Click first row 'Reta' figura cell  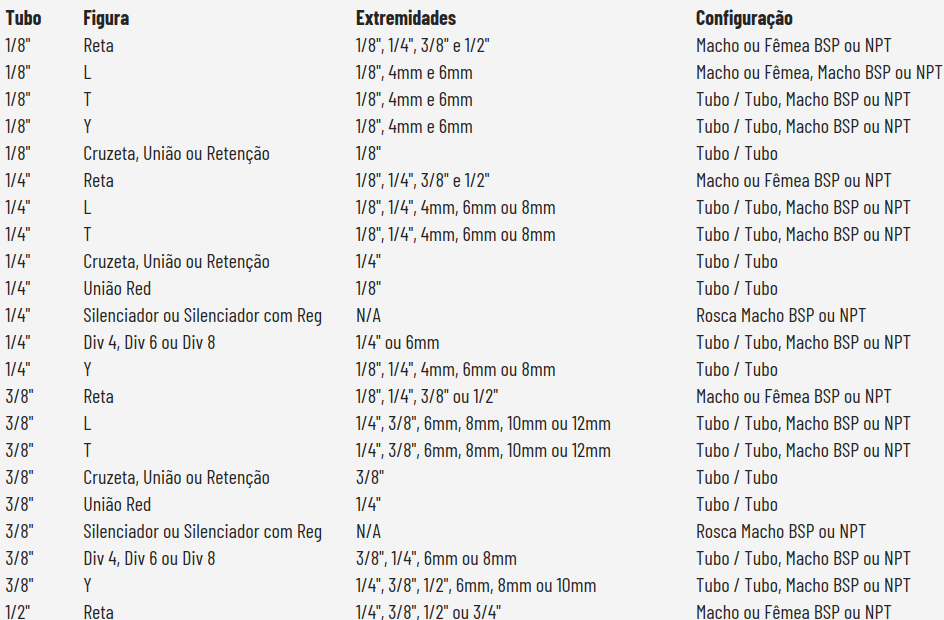point(98,45)
